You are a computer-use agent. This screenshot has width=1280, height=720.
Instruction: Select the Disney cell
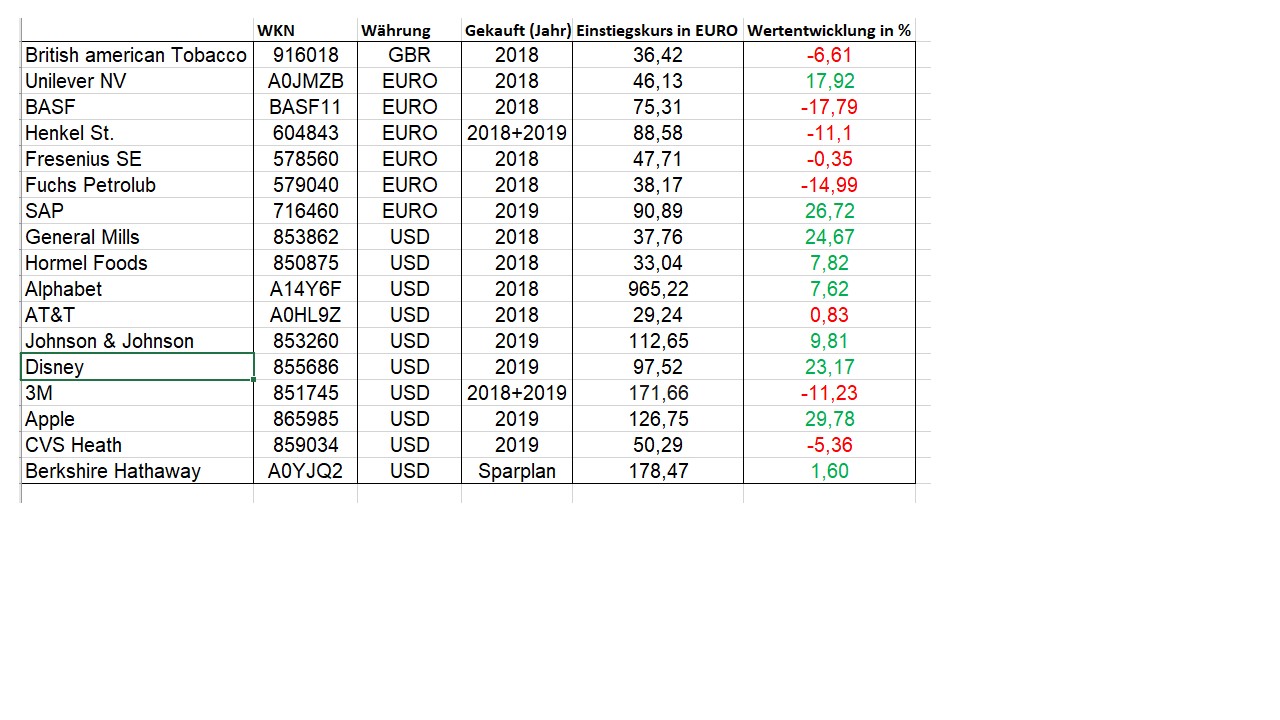pyautogui.click(x=137, y=367)
